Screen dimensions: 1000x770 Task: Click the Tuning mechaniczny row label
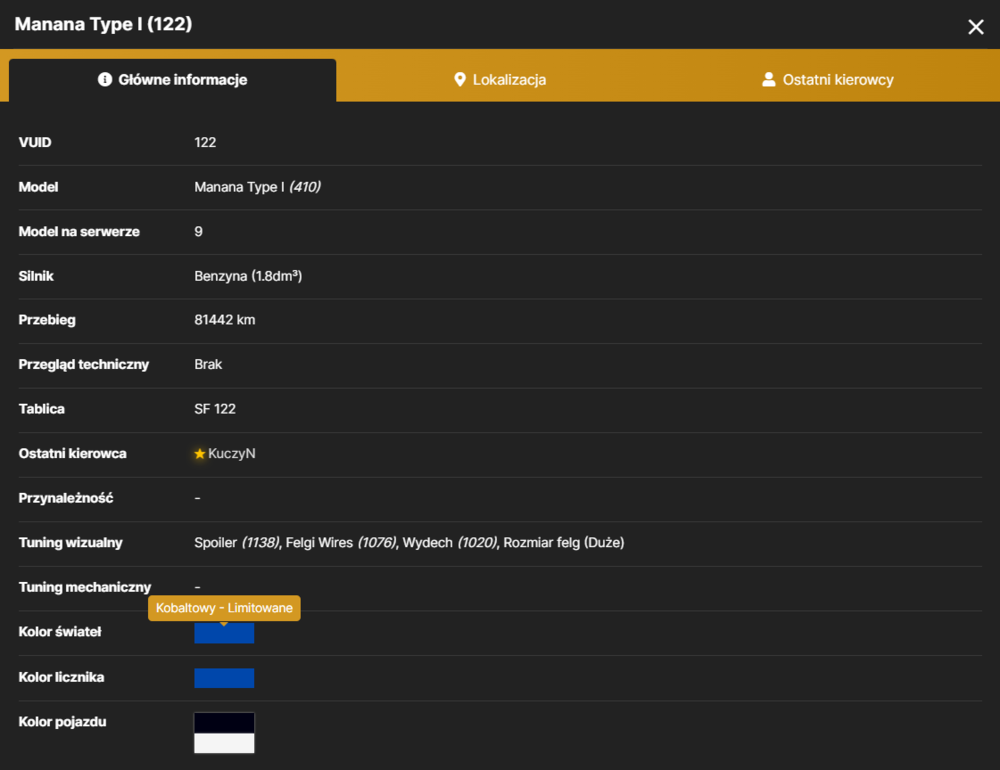click(85, 587)
